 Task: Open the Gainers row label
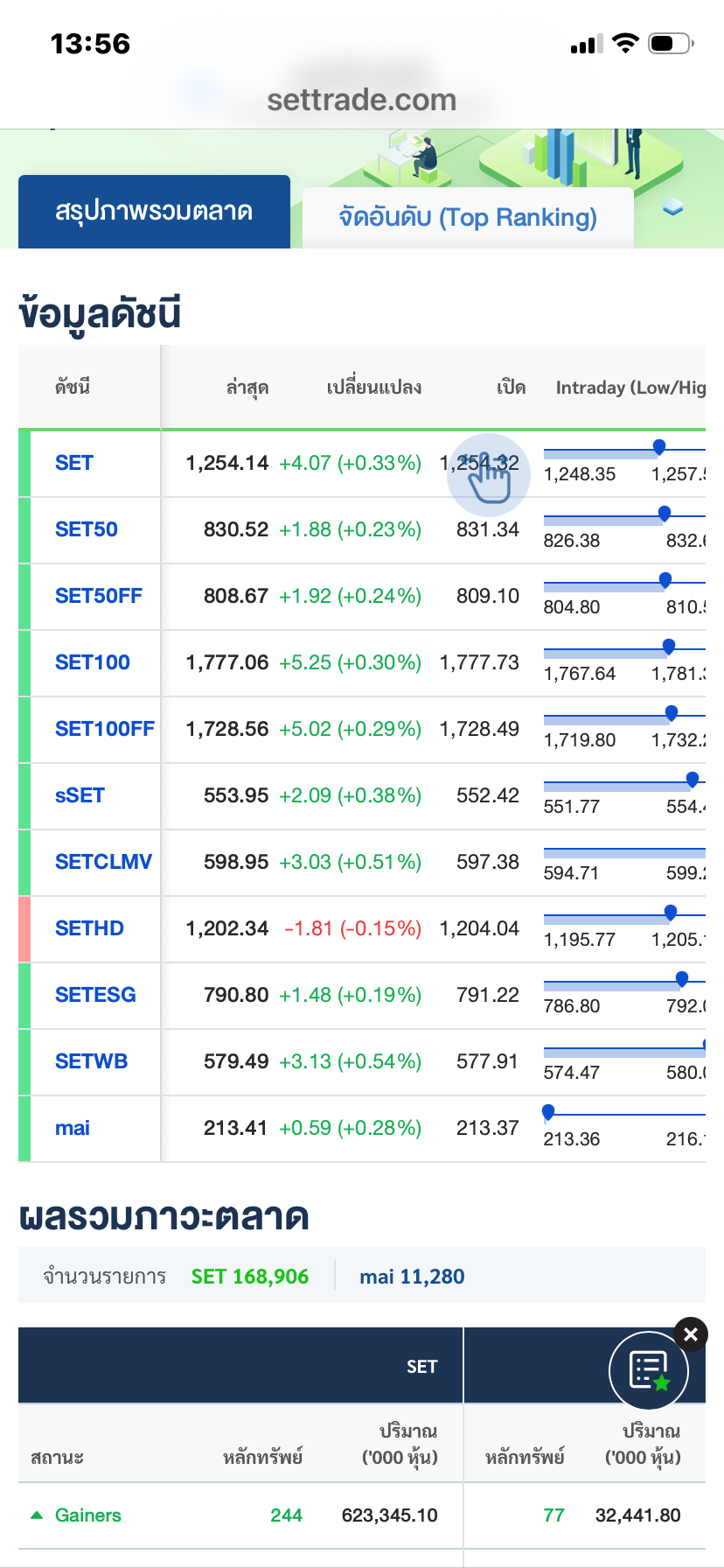88,1515
